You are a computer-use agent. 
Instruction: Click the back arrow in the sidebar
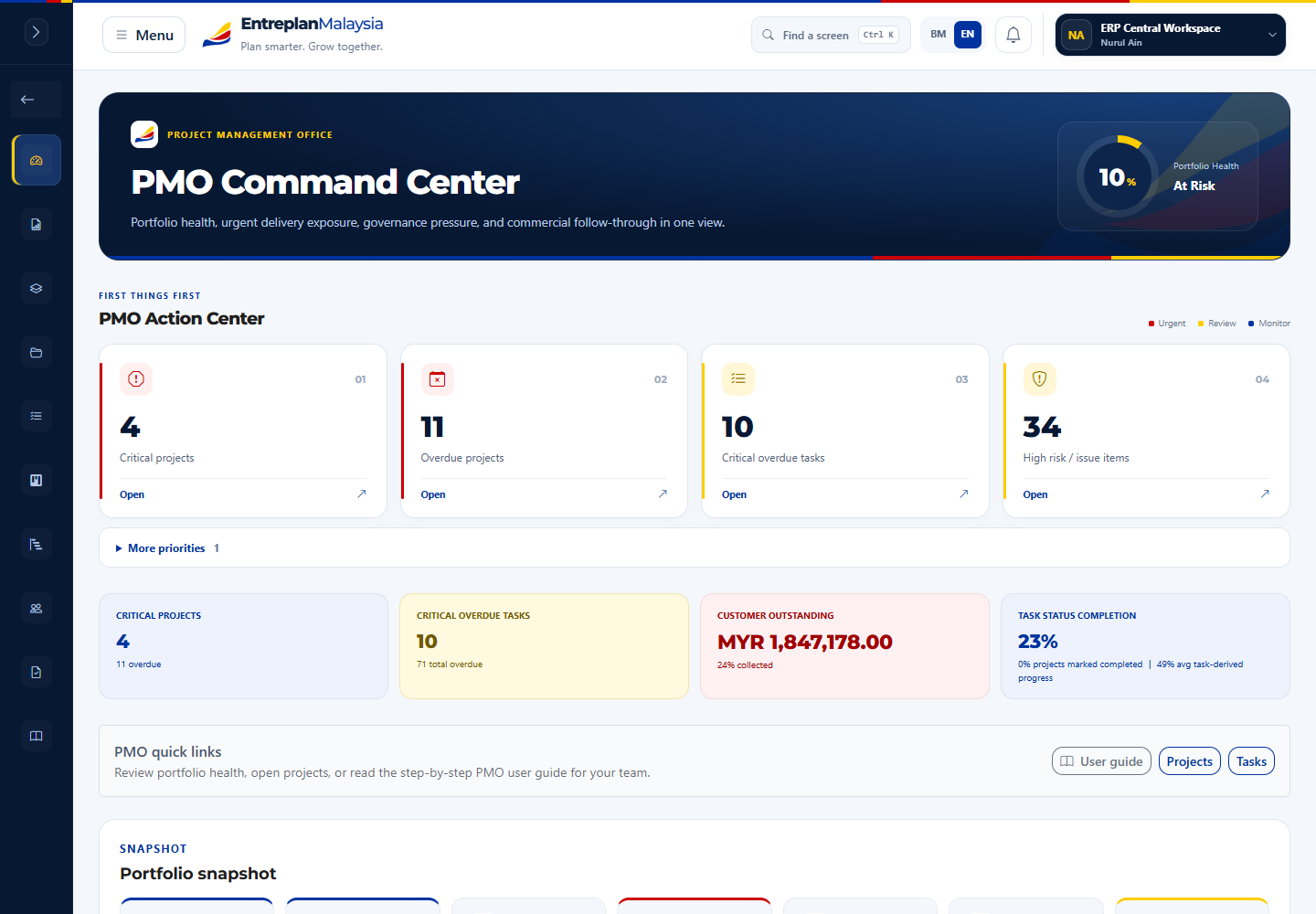[x=36, y=100]
